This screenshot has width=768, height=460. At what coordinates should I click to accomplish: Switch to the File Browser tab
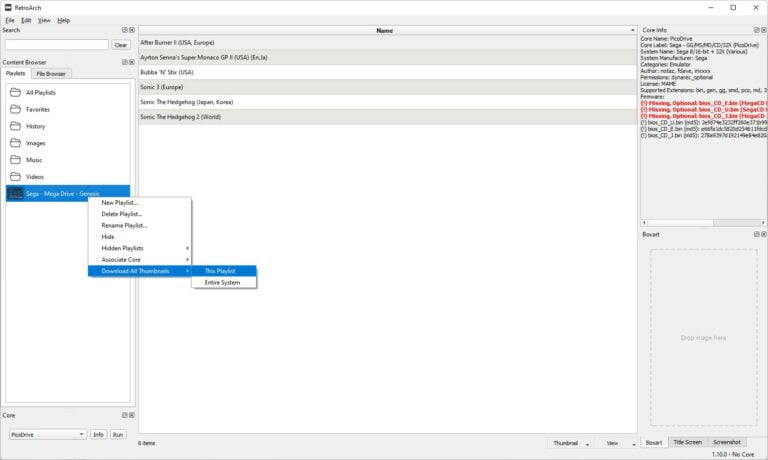tap(50, 74)
